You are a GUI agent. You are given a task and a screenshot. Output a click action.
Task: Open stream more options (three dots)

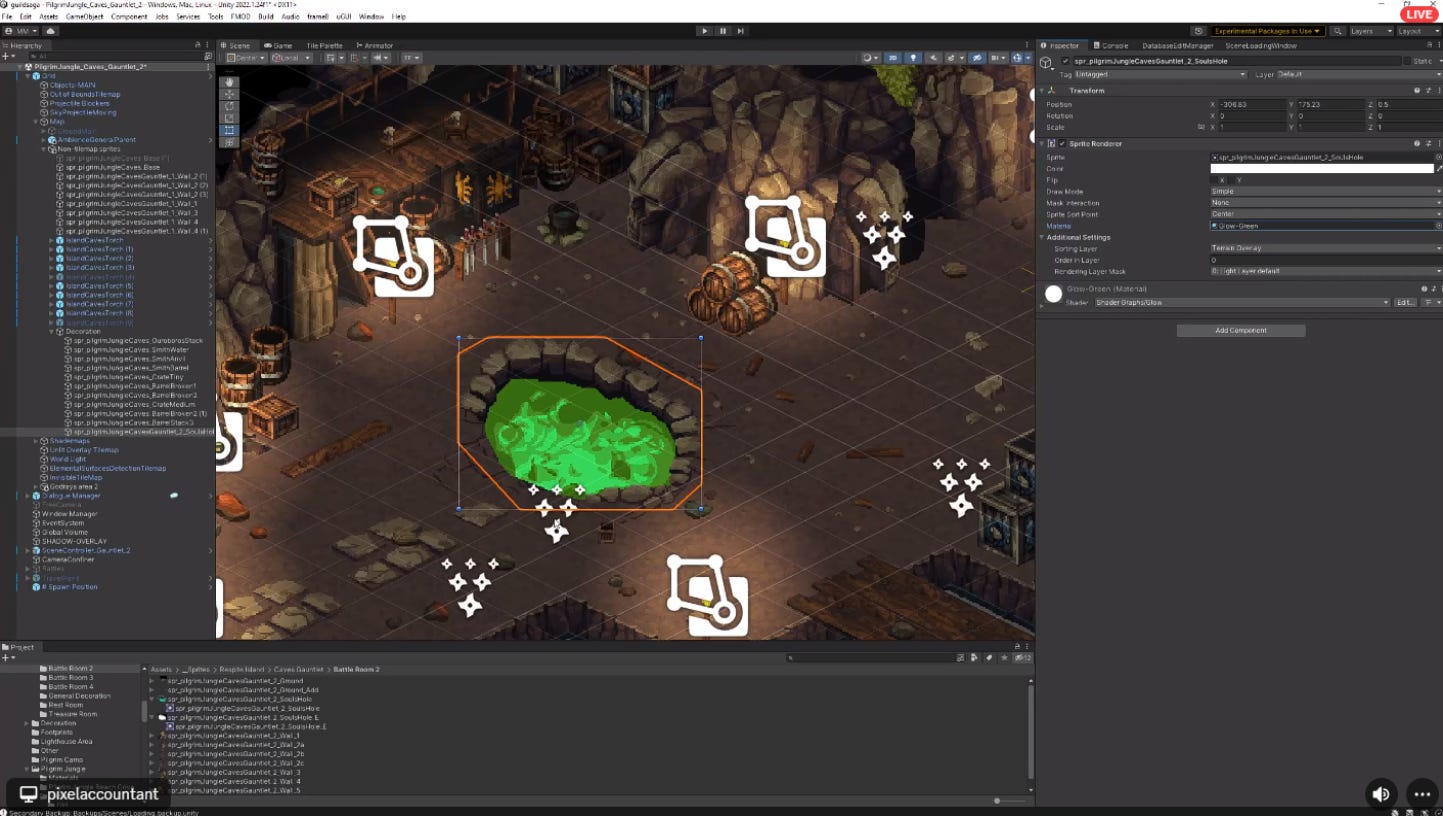[1421, 794]
